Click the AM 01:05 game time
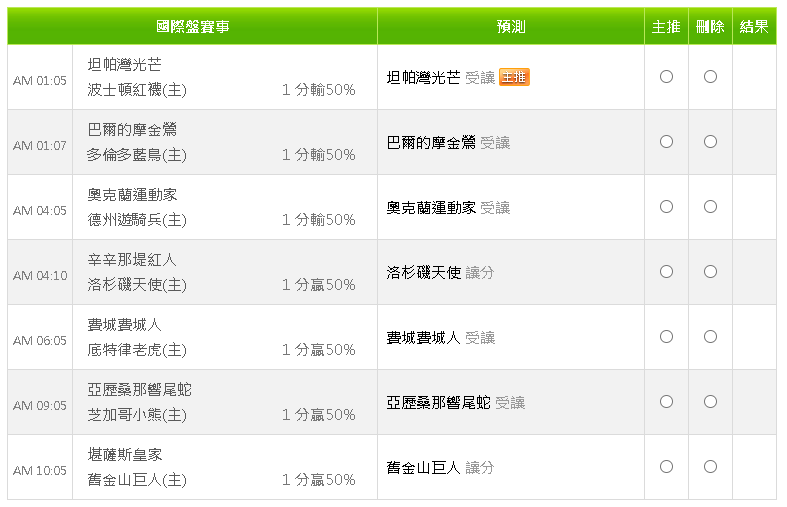 pos(40,81)
